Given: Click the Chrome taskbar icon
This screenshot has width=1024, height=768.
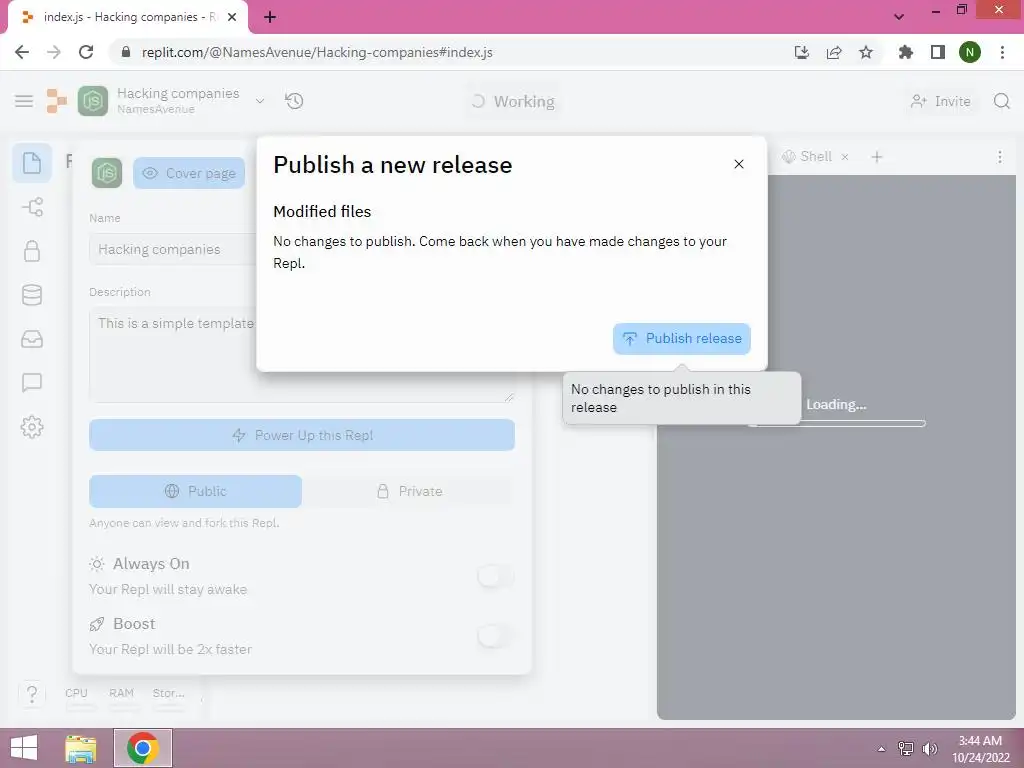Looking at the screenshot, I should pyautogui.click(x=143, y=748).
